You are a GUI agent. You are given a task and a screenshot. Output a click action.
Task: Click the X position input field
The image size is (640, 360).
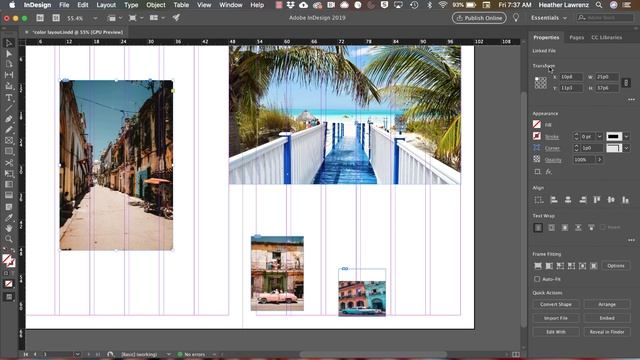point(571,77)
